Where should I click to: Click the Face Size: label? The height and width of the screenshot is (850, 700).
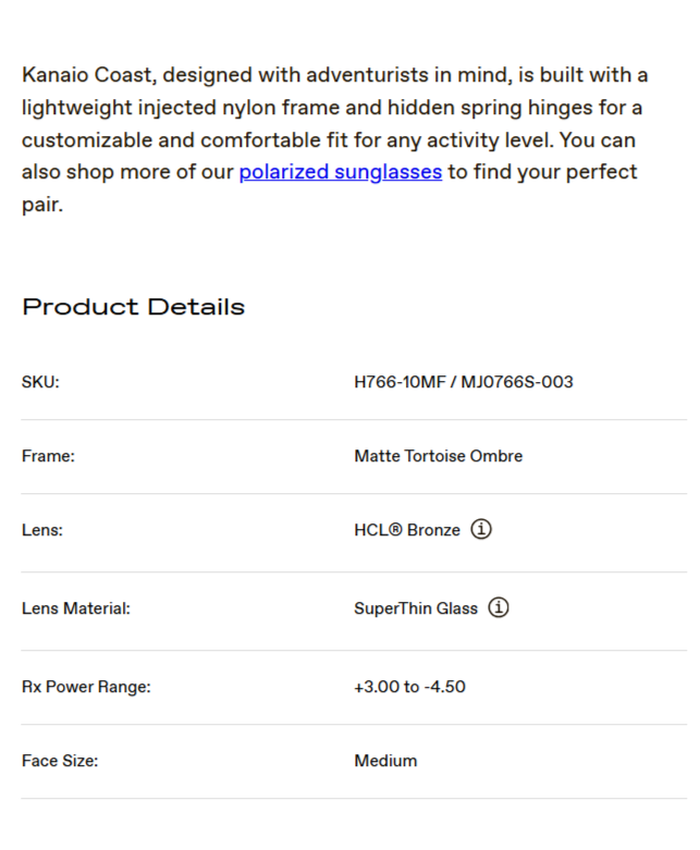click(60, 761)
